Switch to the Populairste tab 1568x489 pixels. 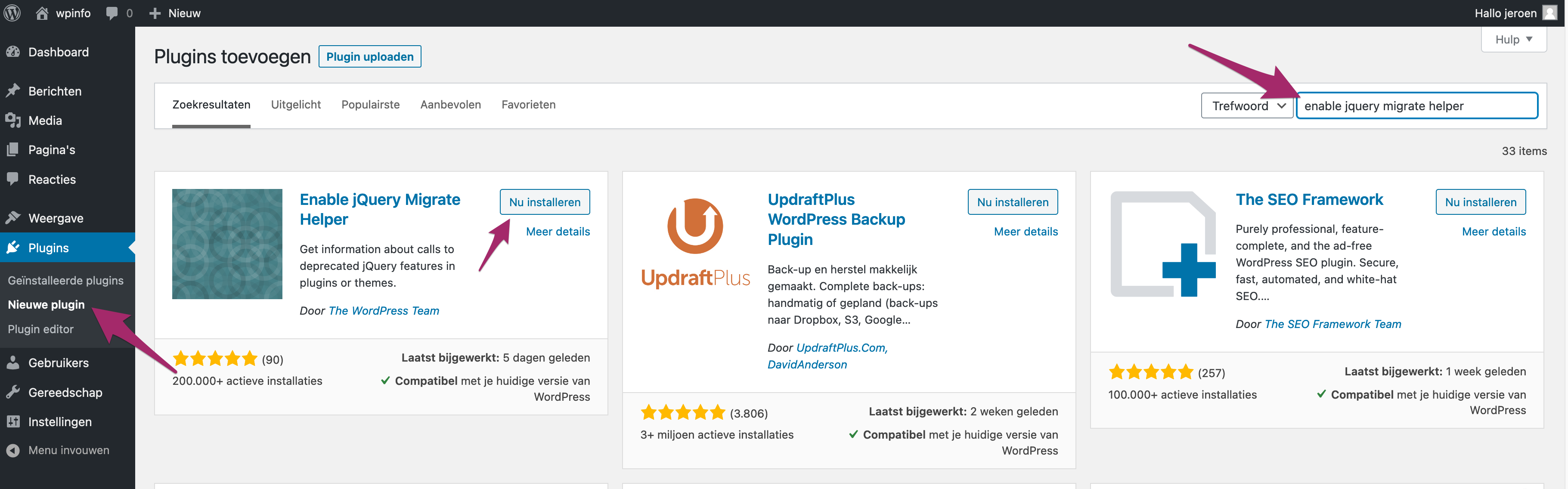[x=371, y=105]
